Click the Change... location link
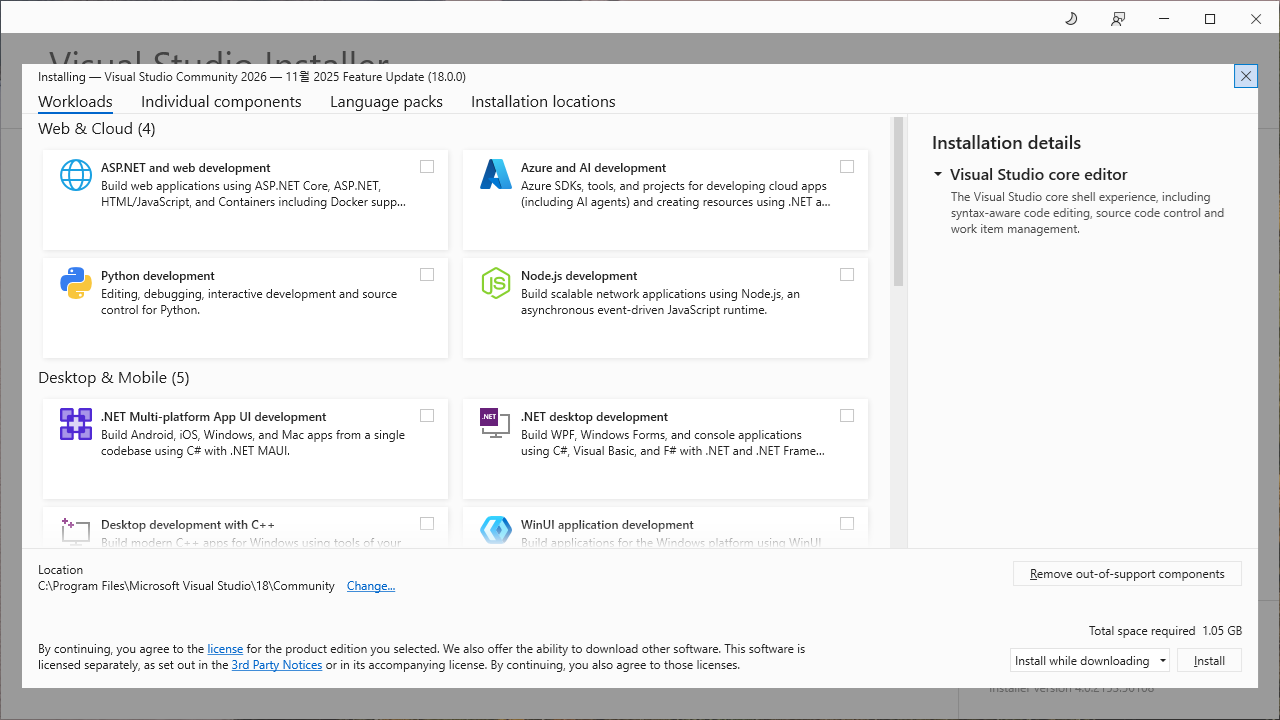The width and height of the screenshot is (1280, 720). coord(371,586)
